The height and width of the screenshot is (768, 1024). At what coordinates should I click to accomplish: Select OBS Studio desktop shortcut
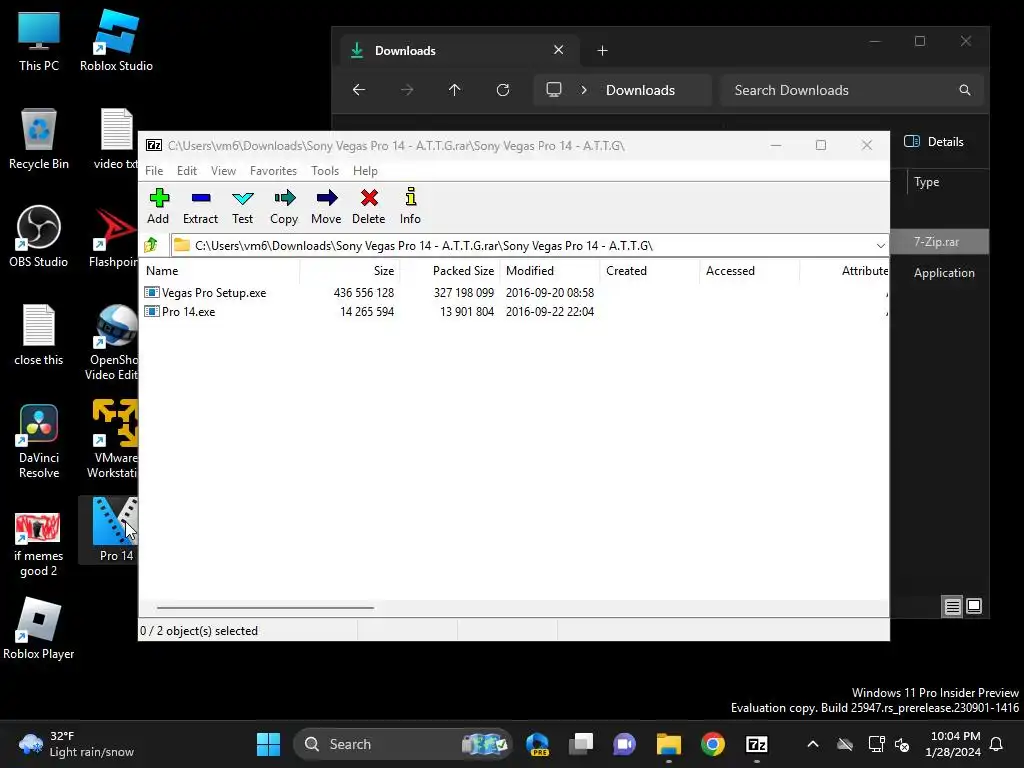click(39, 236)
